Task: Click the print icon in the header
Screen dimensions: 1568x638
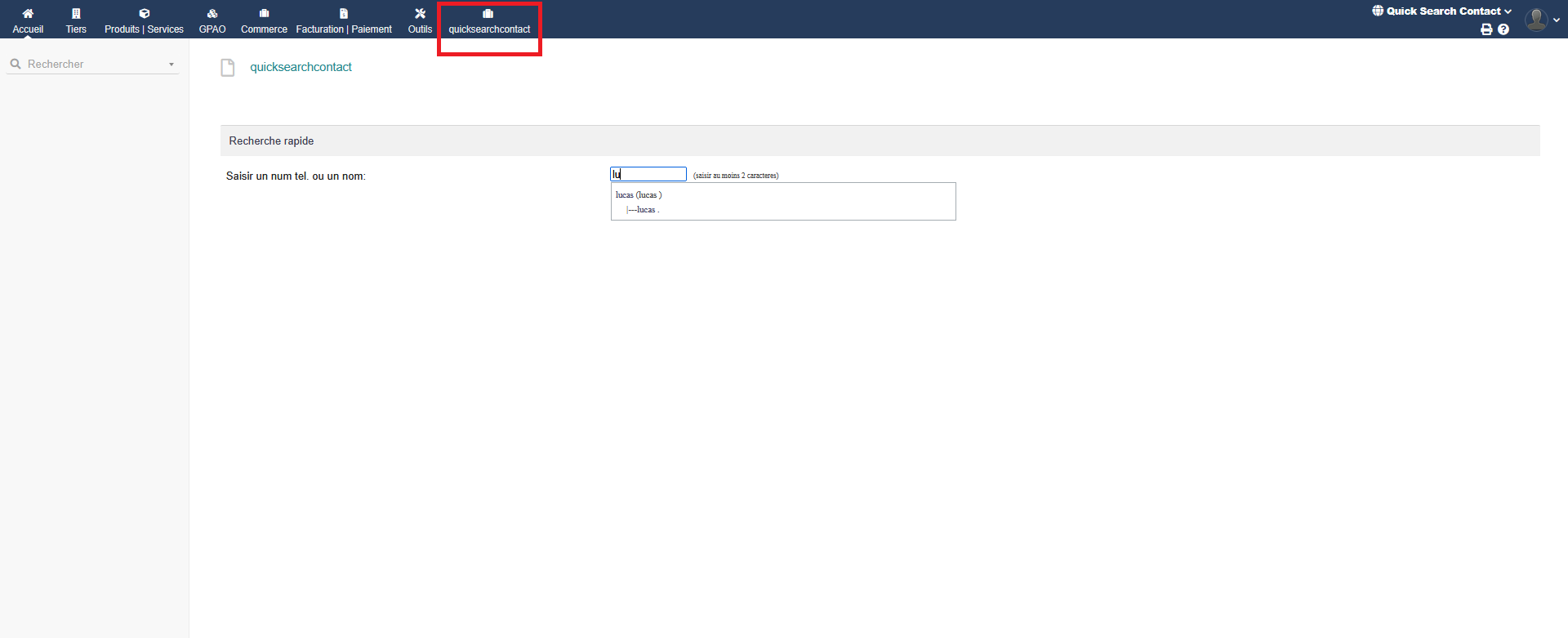Action: [x=1486, y=29]
